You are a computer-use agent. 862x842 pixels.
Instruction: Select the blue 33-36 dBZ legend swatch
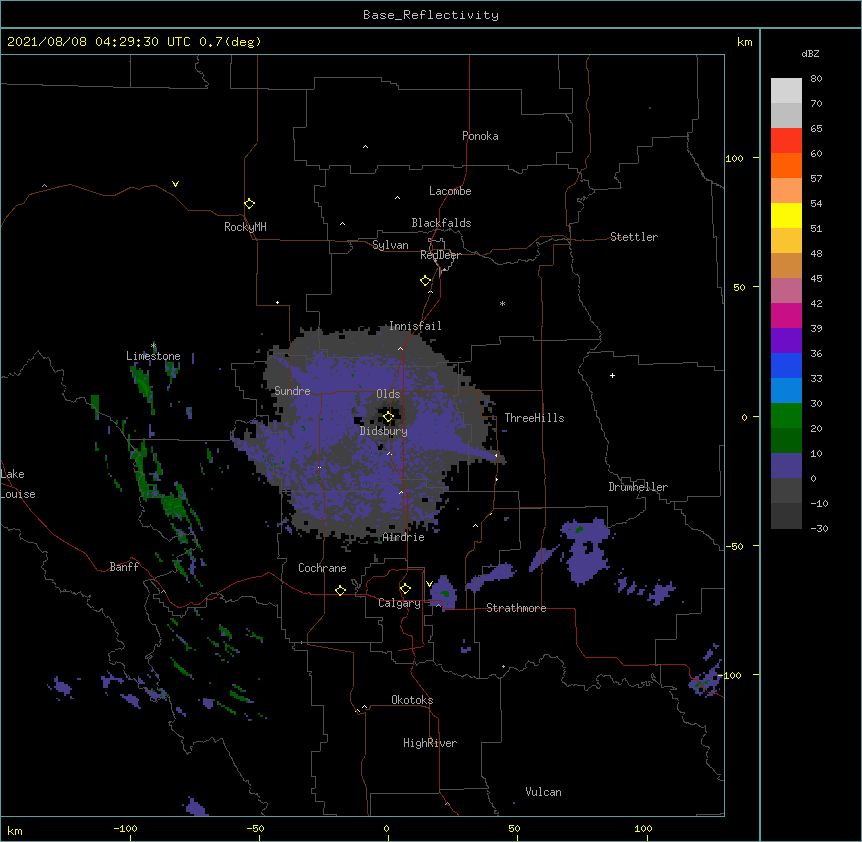coord(786,365)
